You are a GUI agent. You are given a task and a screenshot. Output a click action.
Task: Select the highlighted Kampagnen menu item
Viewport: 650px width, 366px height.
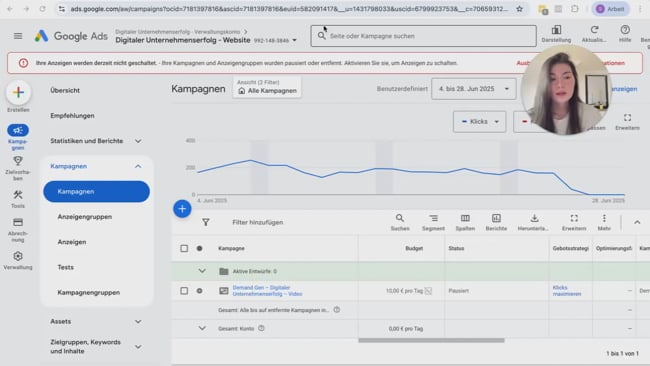pos(96,191)
